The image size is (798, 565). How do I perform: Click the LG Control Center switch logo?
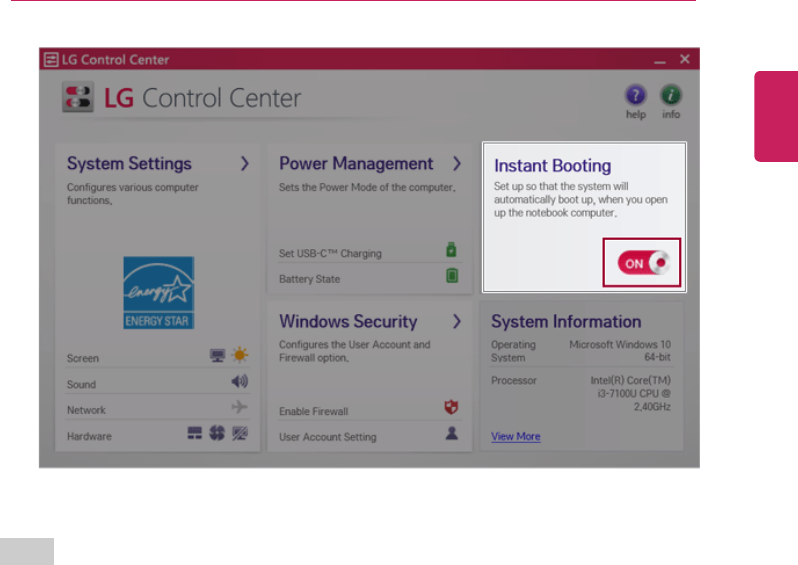tap(78, 97)
